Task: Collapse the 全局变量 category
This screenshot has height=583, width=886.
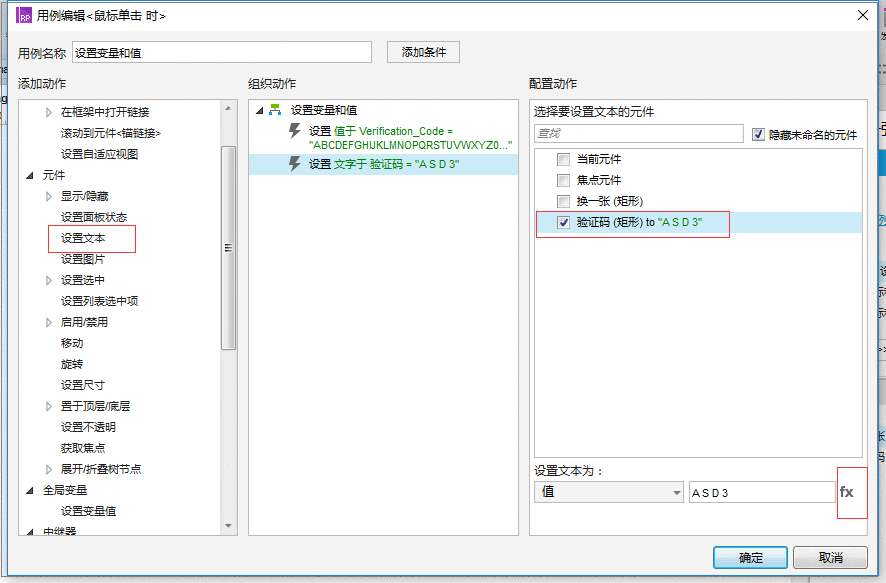Action: pos(30,490)
